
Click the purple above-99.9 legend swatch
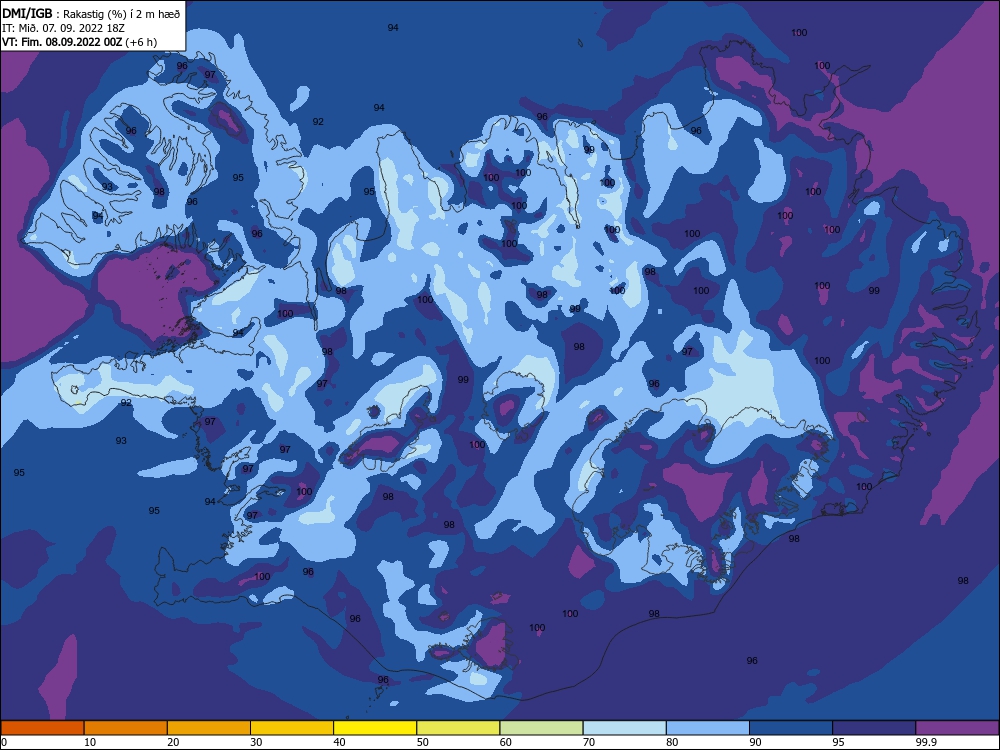(958, 728)
